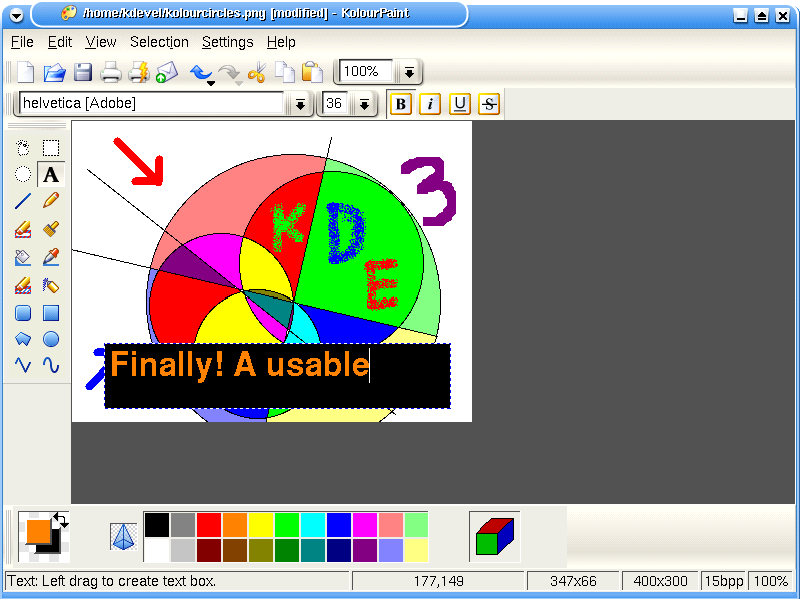
Task: Expand the font size 36 dropdown
Action: click(x=363, y=103)
